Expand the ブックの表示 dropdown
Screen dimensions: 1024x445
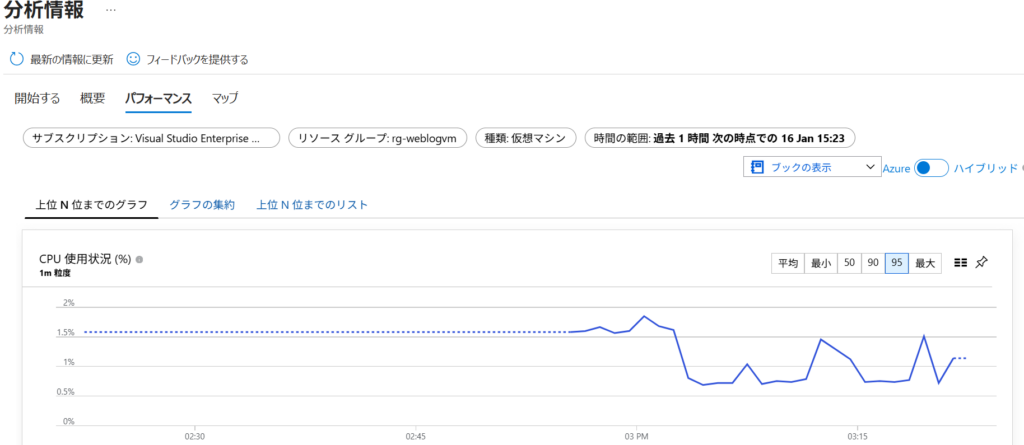point(868,168)
